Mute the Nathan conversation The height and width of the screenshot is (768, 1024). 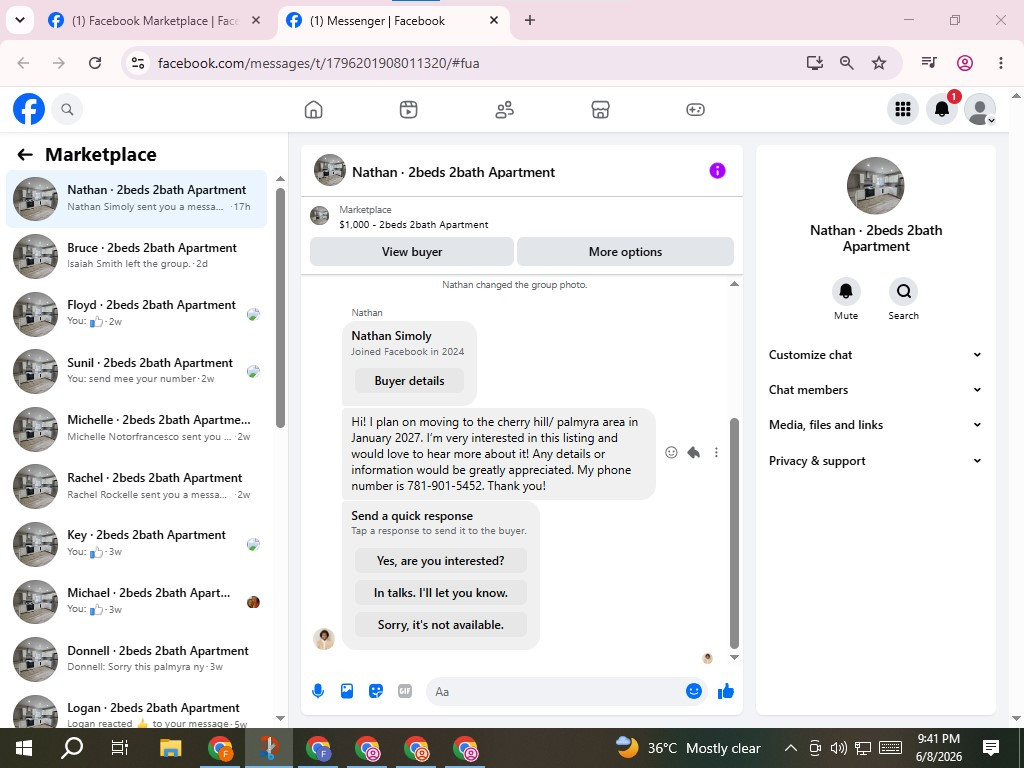click(x=846, y=291)
